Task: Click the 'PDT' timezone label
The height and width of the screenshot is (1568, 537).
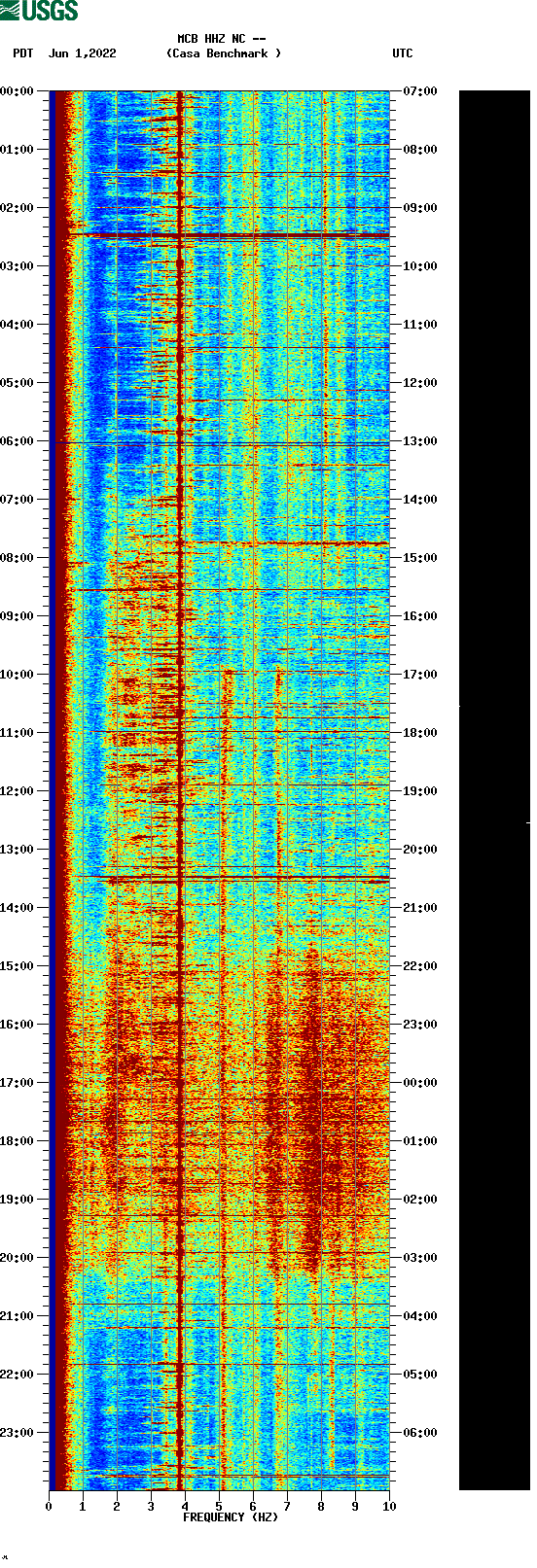Action: click(23, 53)
